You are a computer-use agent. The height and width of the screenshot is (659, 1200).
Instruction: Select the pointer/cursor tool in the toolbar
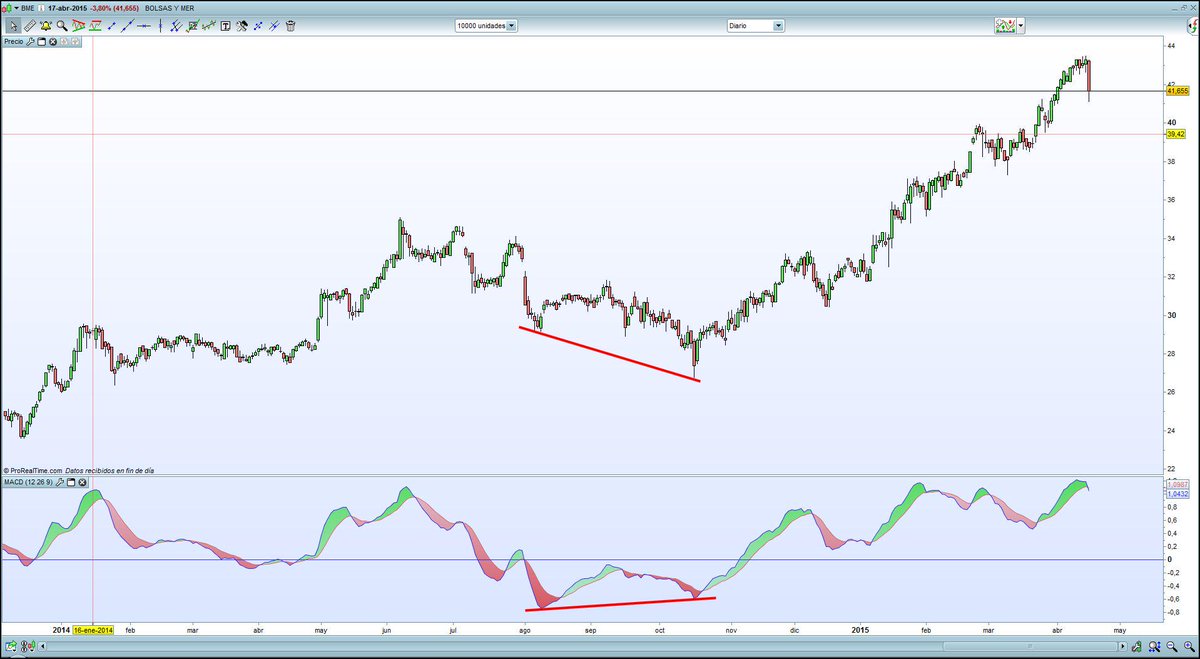(x=14, y=25)
